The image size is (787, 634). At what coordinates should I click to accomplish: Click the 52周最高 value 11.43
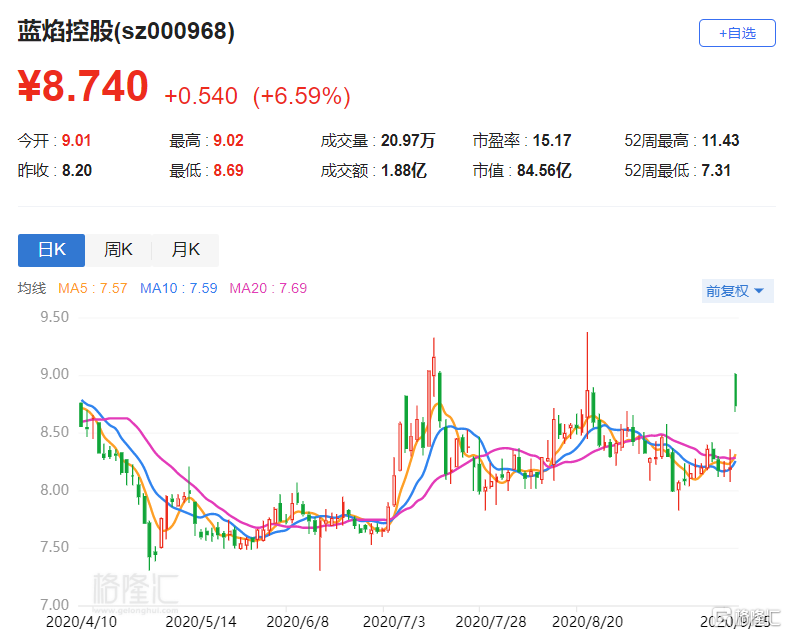click(x=720, y=141)
